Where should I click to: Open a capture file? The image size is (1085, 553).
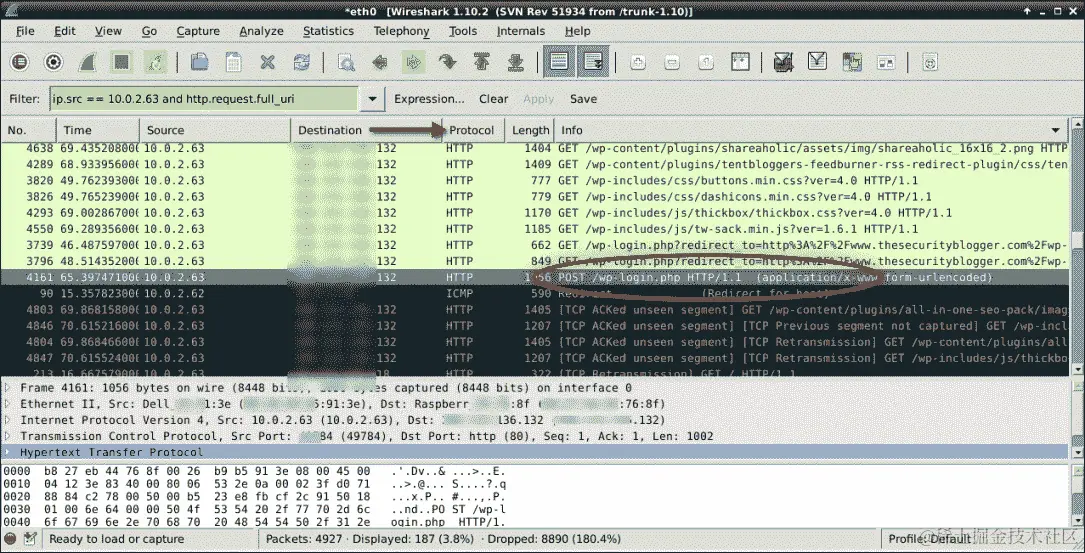200,62
